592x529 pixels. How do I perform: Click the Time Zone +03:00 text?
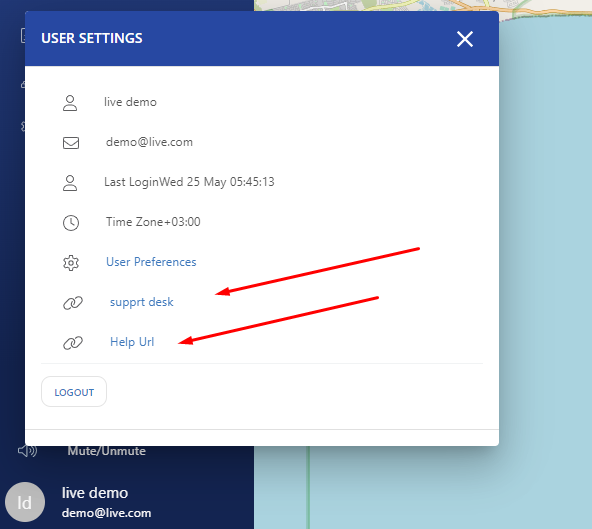point(153,222)
